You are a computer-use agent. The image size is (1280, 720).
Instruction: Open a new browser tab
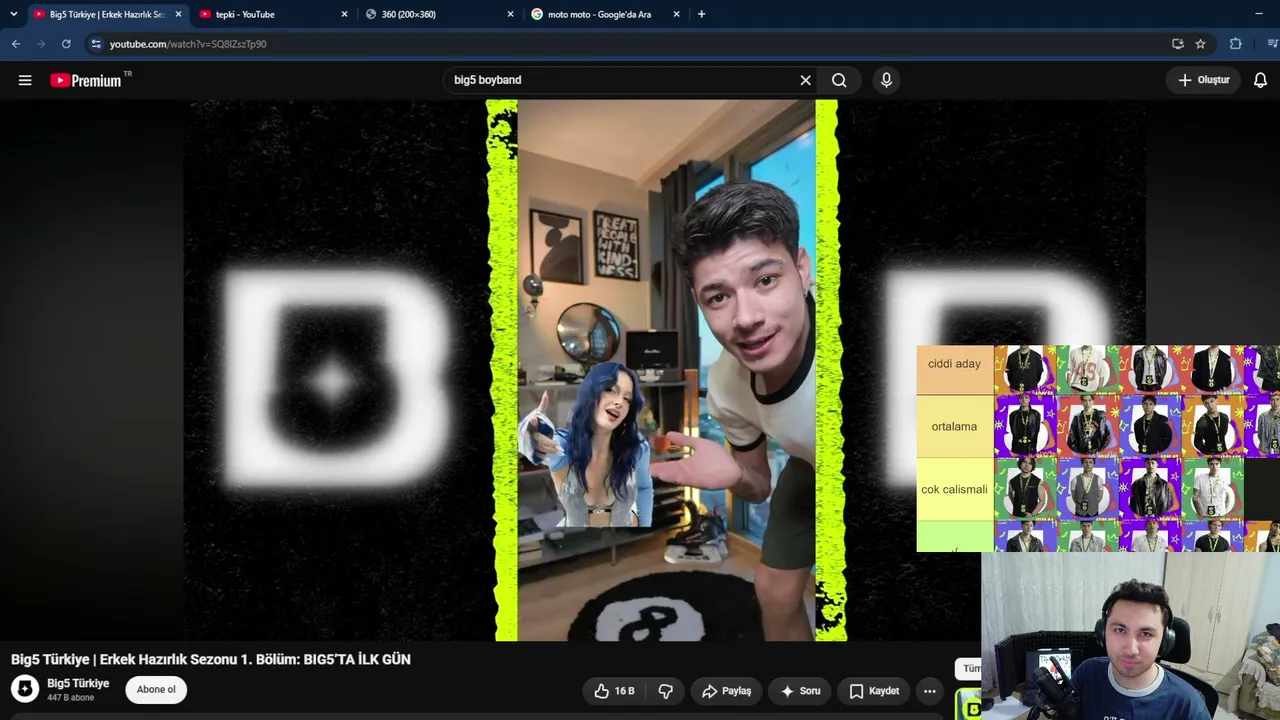[x=701, y=14]
